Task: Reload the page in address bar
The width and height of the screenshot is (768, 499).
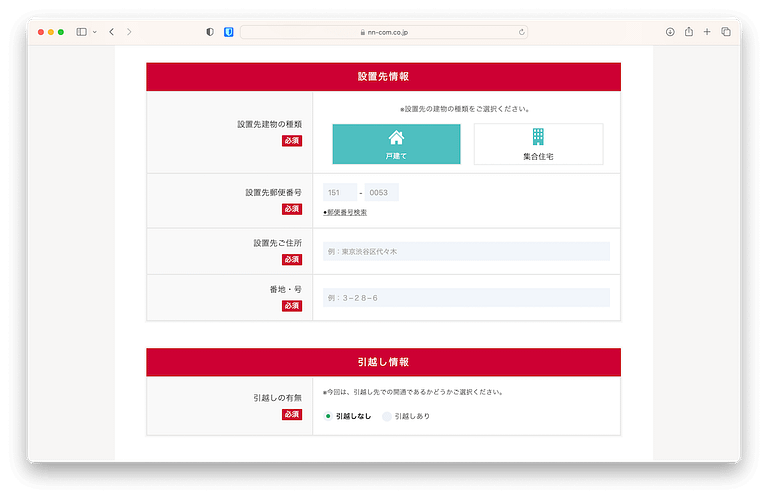Action: (x=521, y=32)
